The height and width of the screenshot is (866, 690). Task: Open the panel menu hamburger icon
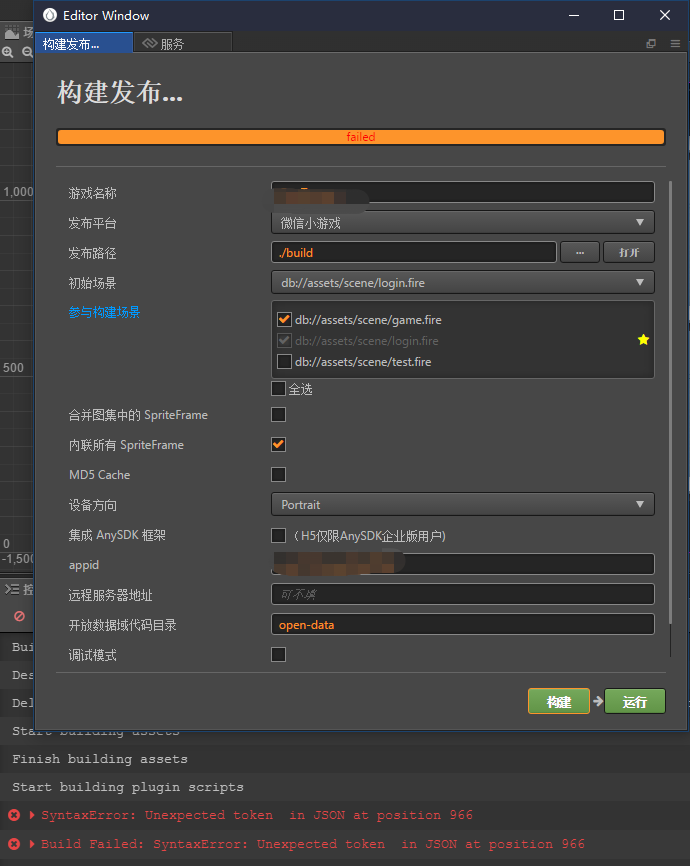tap(675, 44)
